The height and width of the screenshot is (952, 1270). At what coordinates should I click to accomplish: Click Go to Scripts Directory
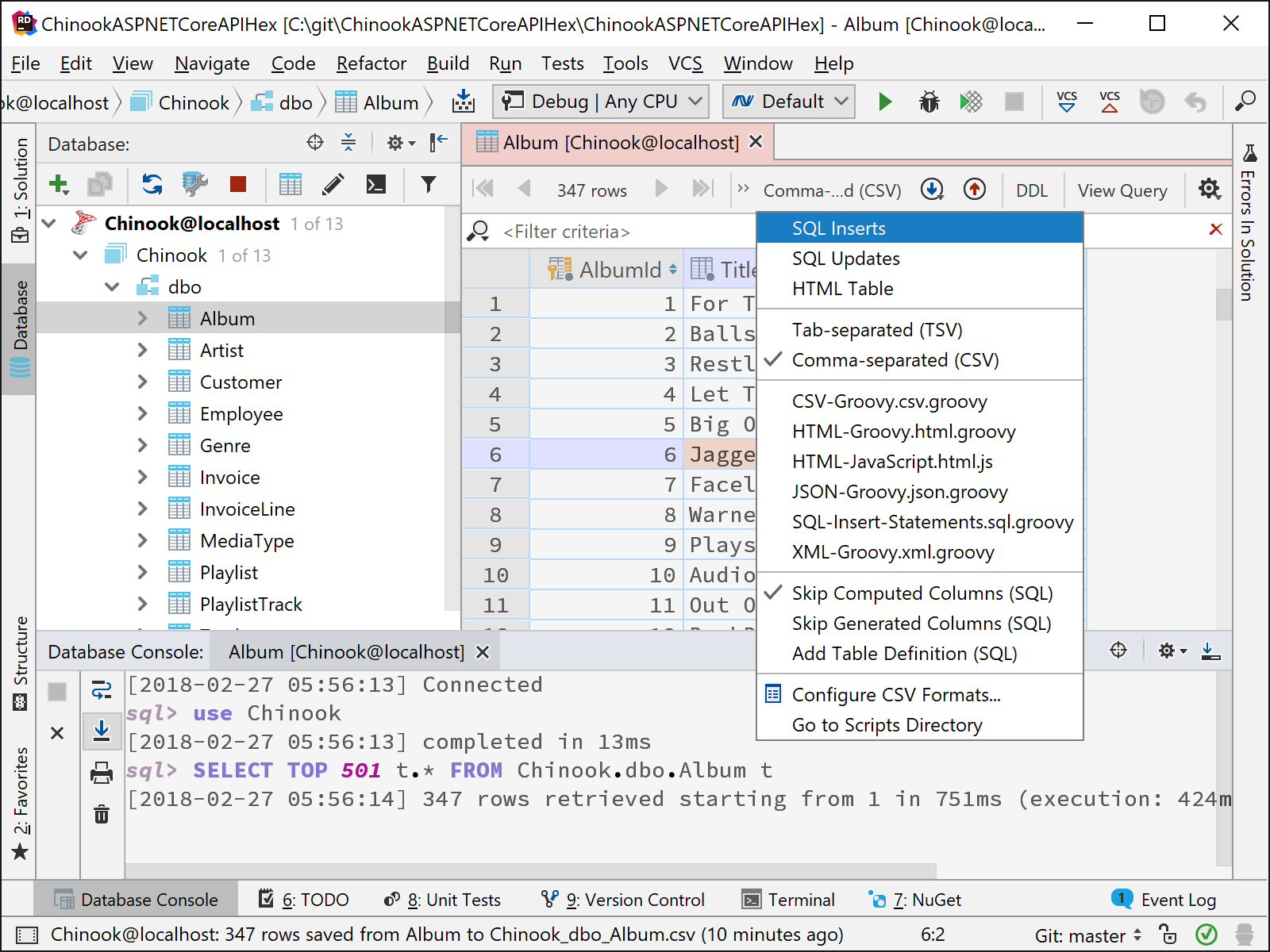921,725
